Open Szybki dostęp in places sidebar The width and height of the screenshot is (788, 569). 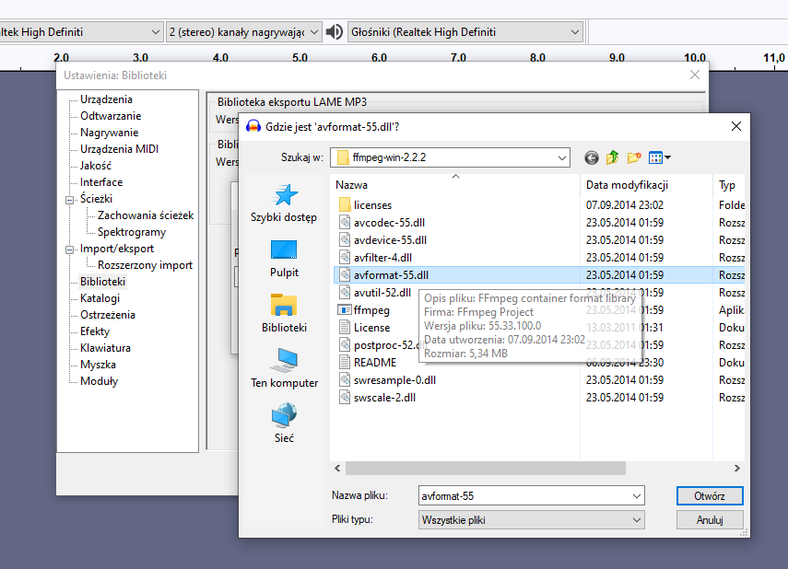coord(284,203)
